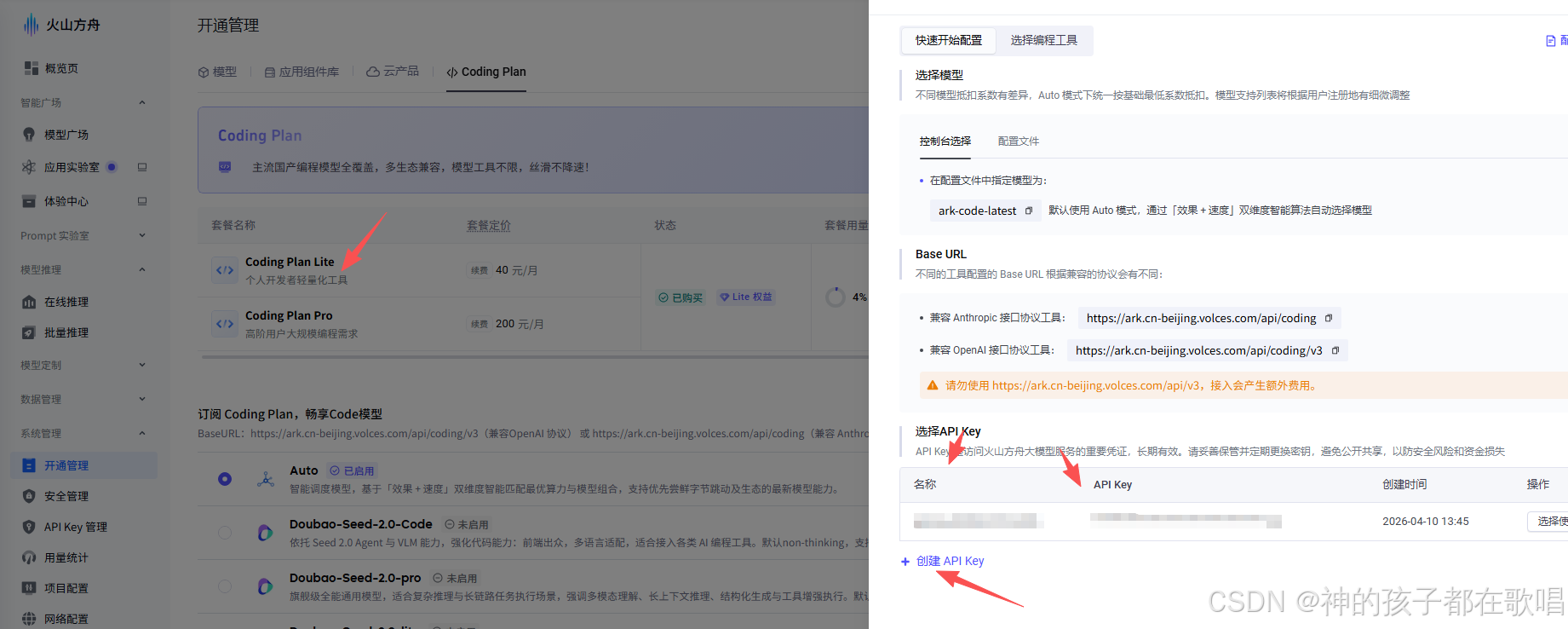1568x629 pixels.
Task: Click the 4% usage progress ring
Action: pos(836,297)
